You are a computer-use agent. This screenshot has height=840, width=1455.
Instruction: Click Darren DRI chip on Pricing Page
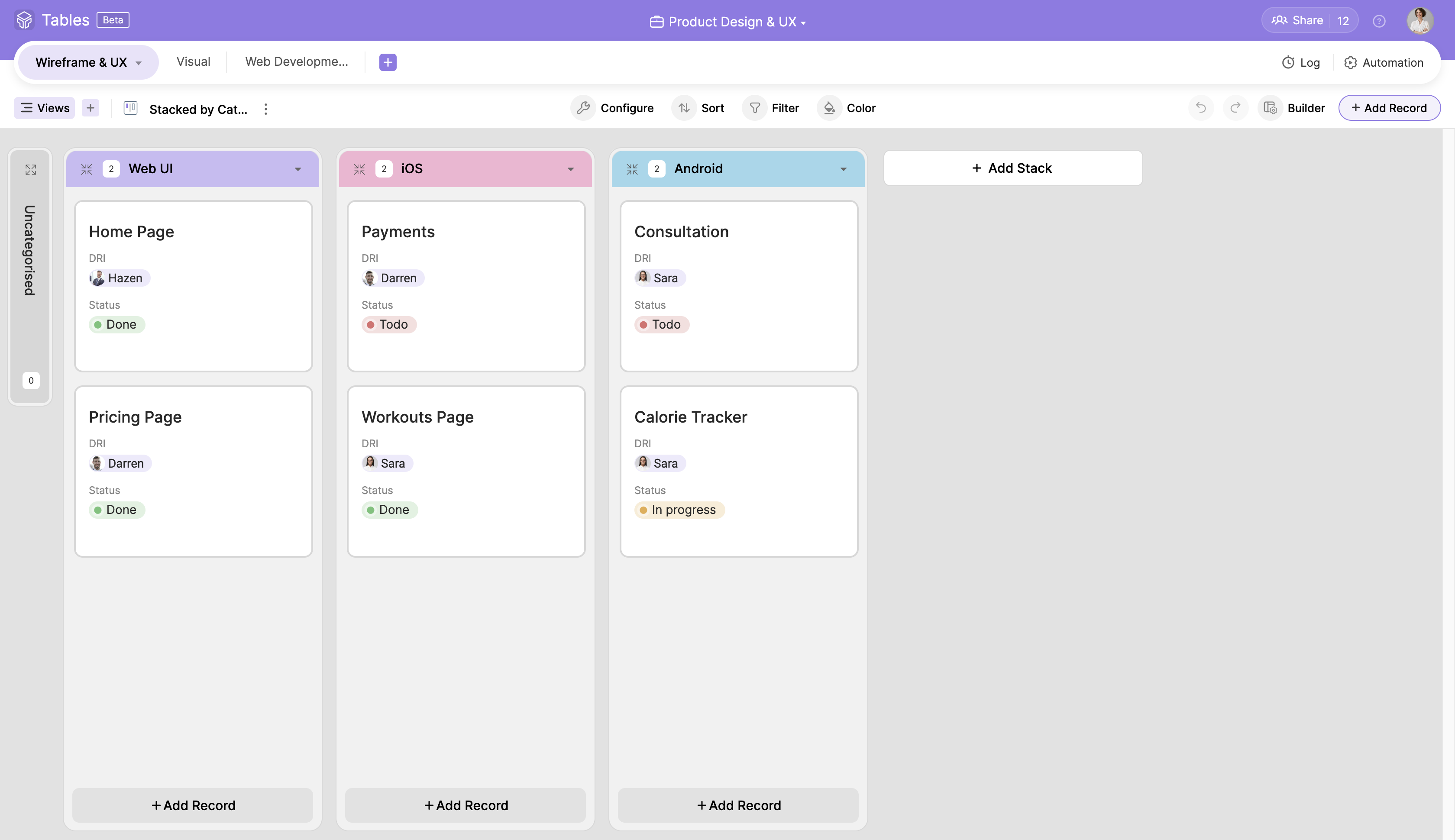(120, 463)
